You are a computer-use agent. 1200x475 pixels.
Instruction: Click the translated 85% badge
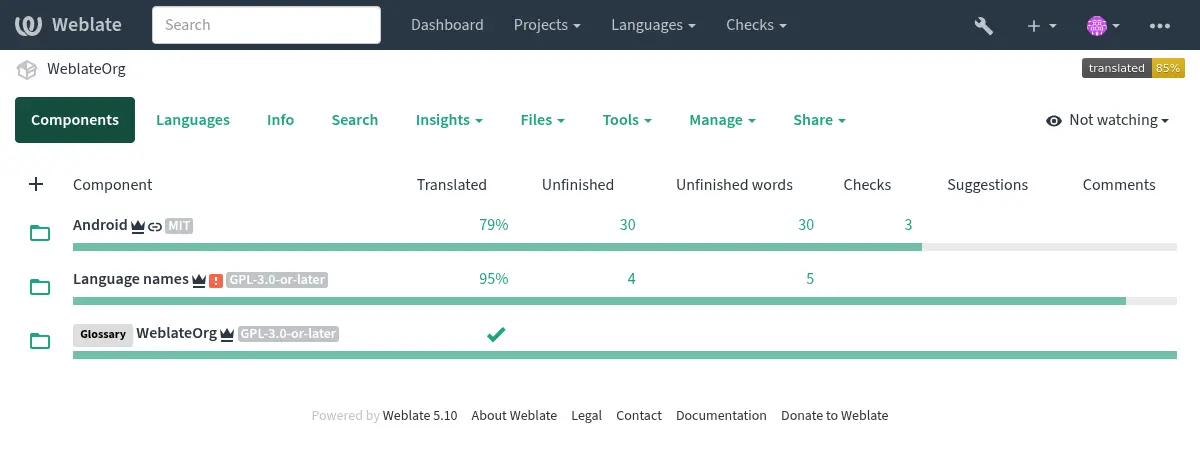[1133, 68]
